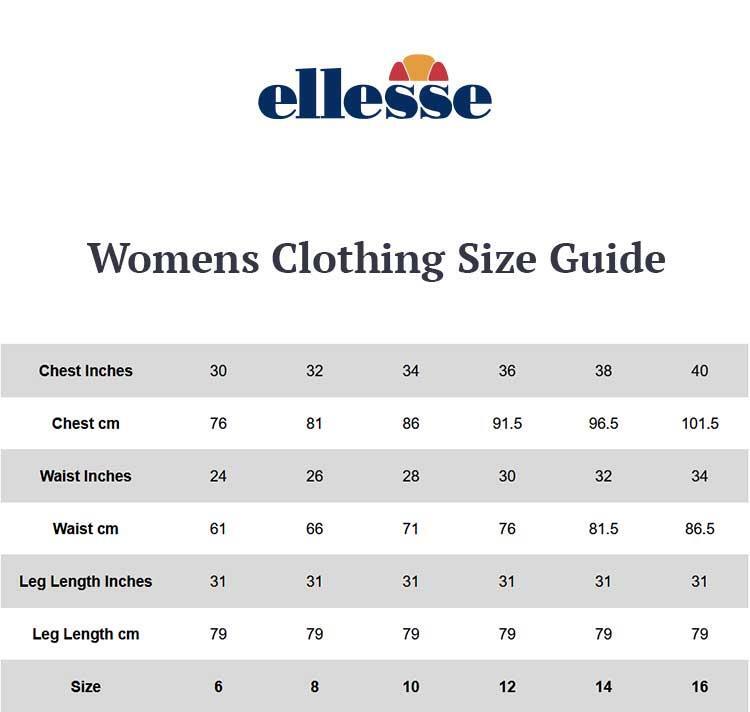Click the 86.5 waist cm value
This screenshot has width=750, height=712.
[x=700, y=528]
